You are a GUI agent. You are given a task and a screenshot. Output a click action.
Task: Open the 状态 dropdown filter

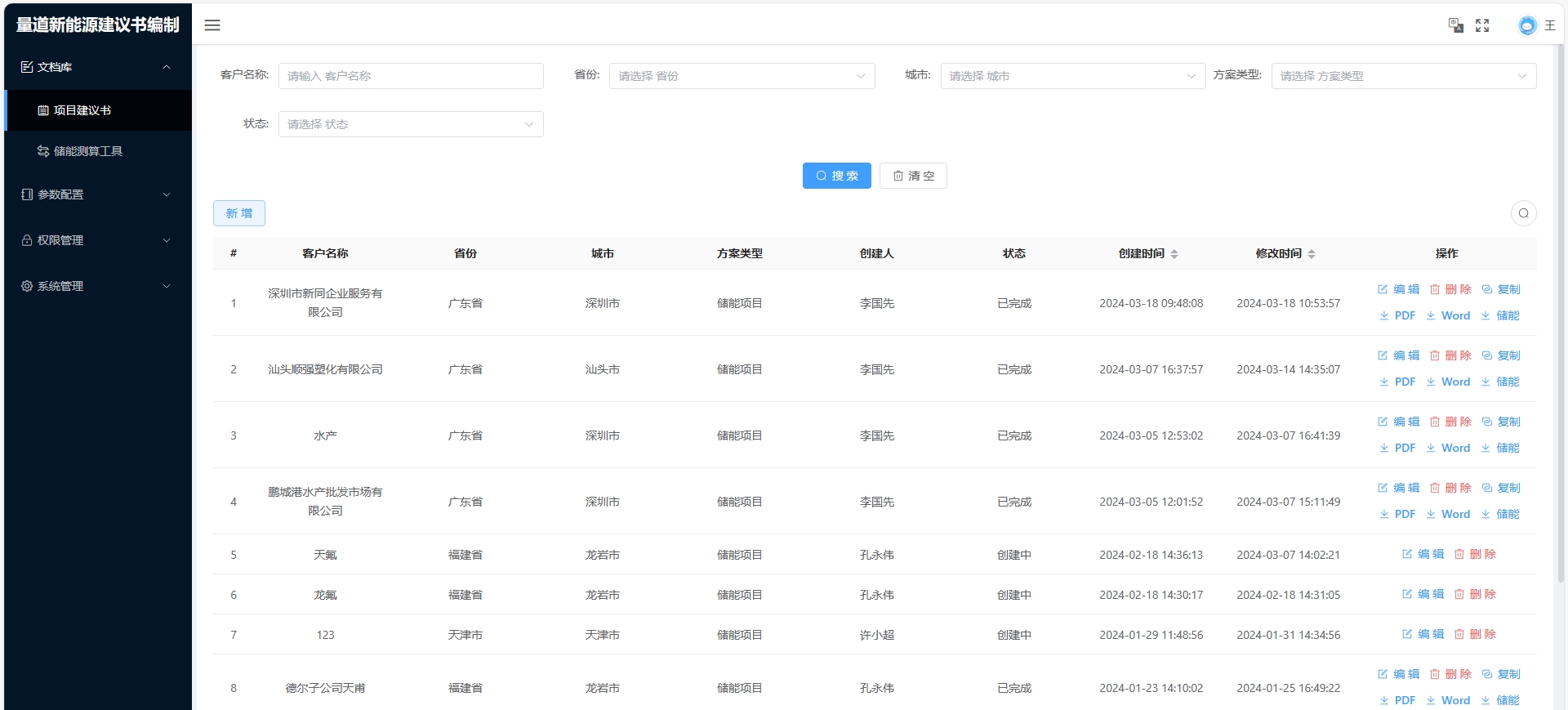click(411, 124)
